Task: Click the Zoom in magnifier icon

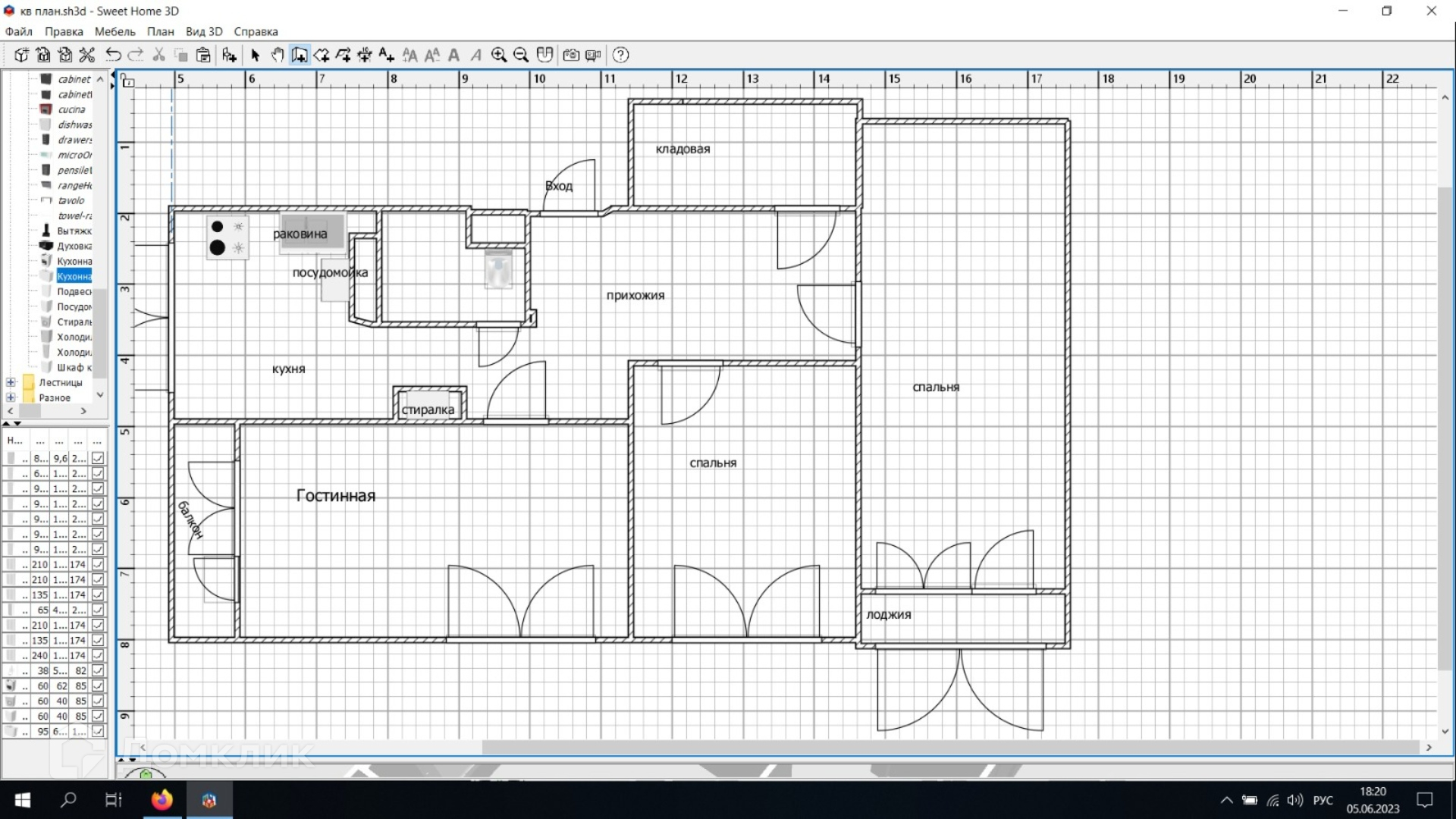Action: click(498, 55)
